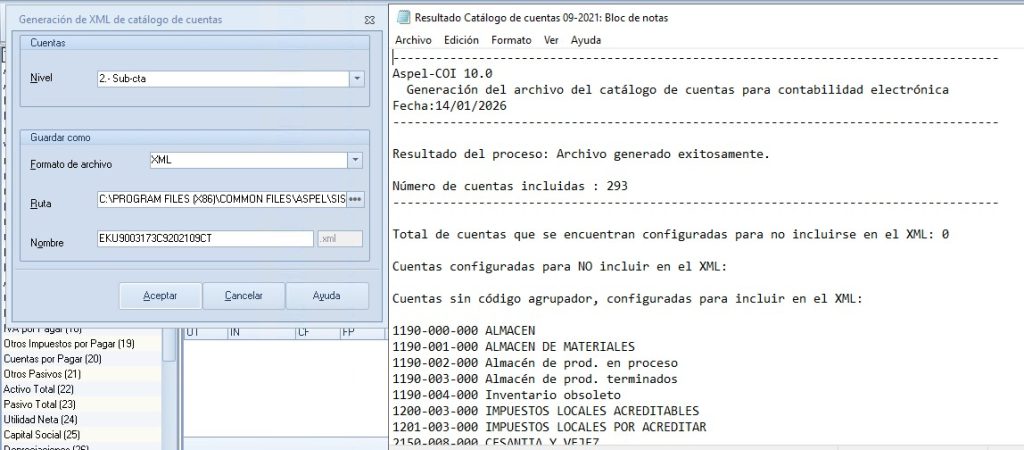Click the Aceptar button

[160, 296]
